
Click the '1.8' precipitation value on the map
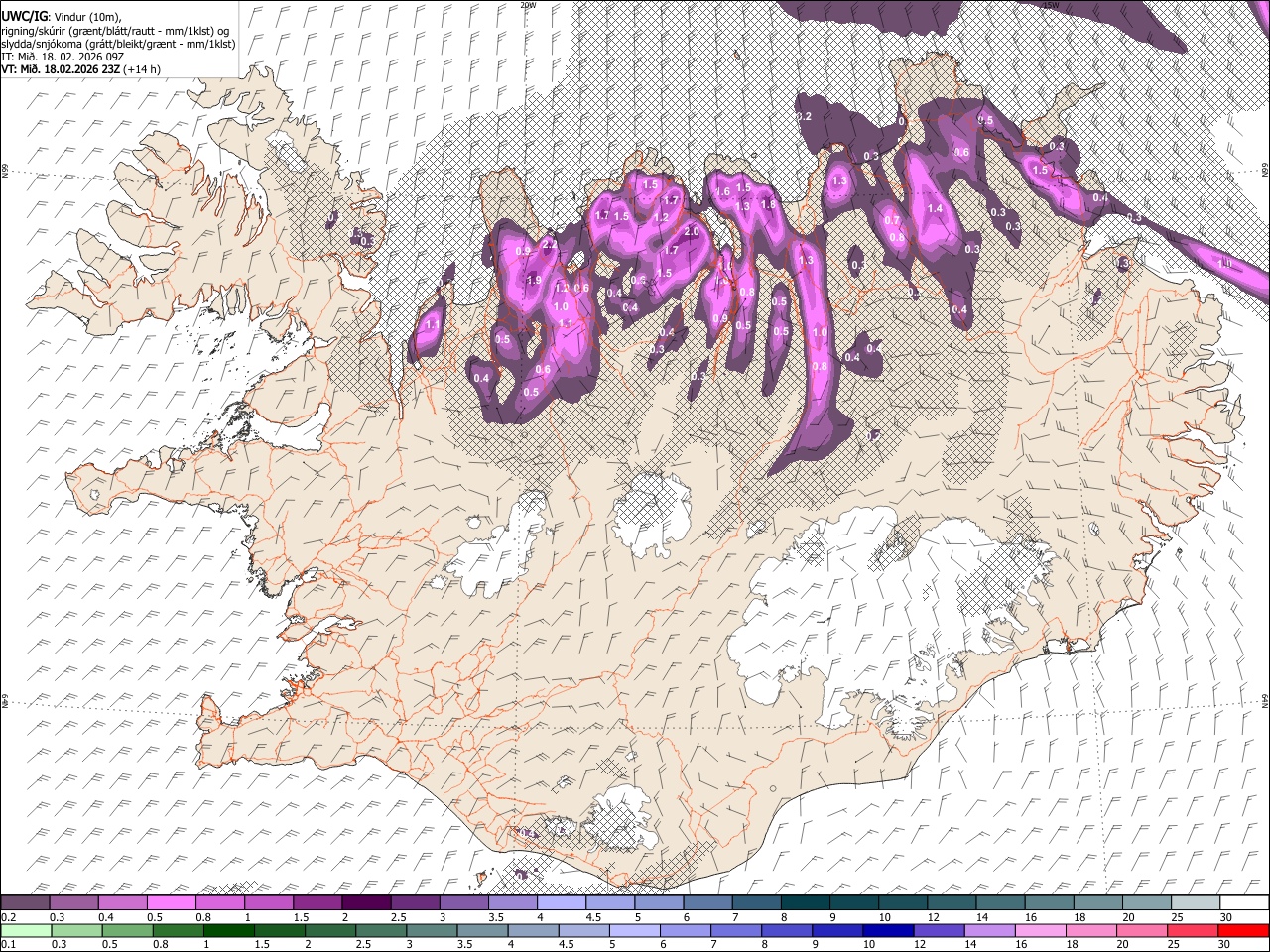click(767, 205)
